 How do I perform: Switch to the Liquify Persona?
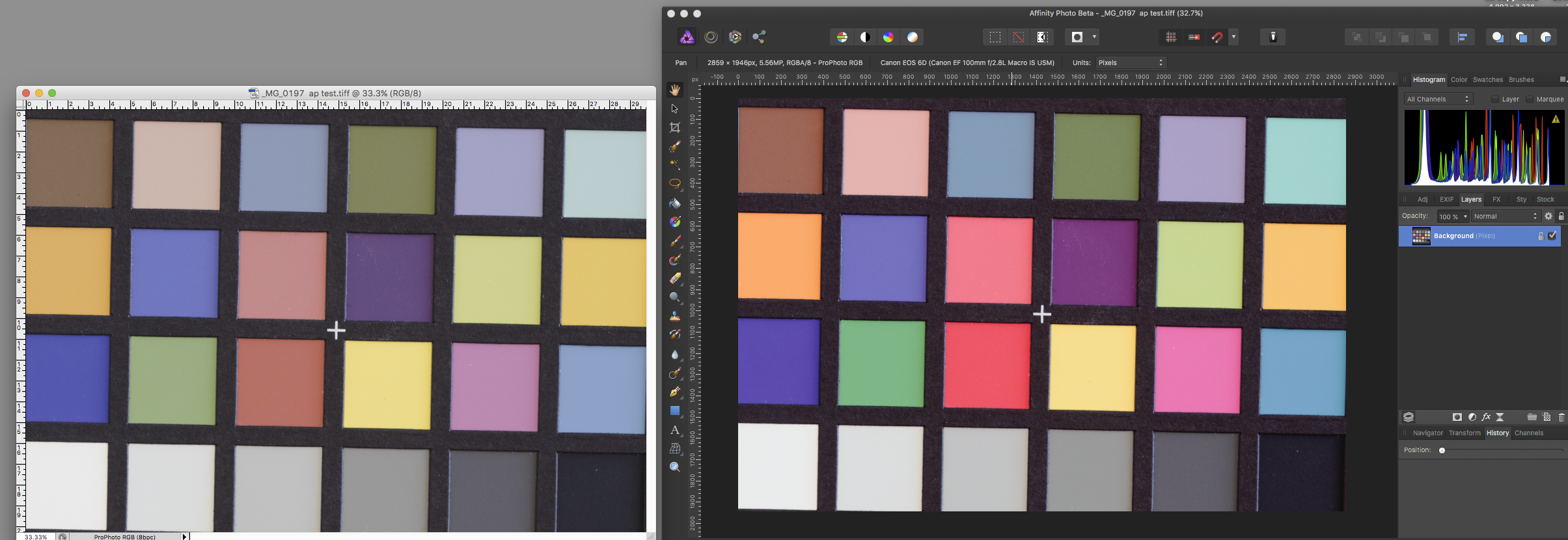[x=711, y=37]
